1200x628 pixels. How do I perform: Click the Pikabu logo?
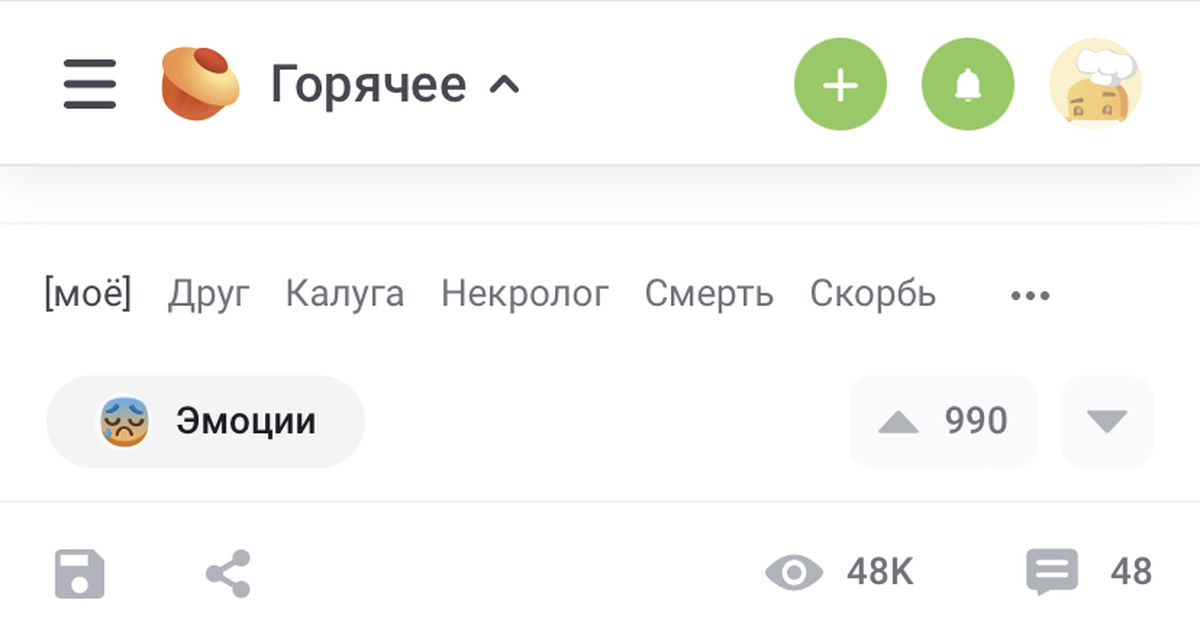[197, 84]
